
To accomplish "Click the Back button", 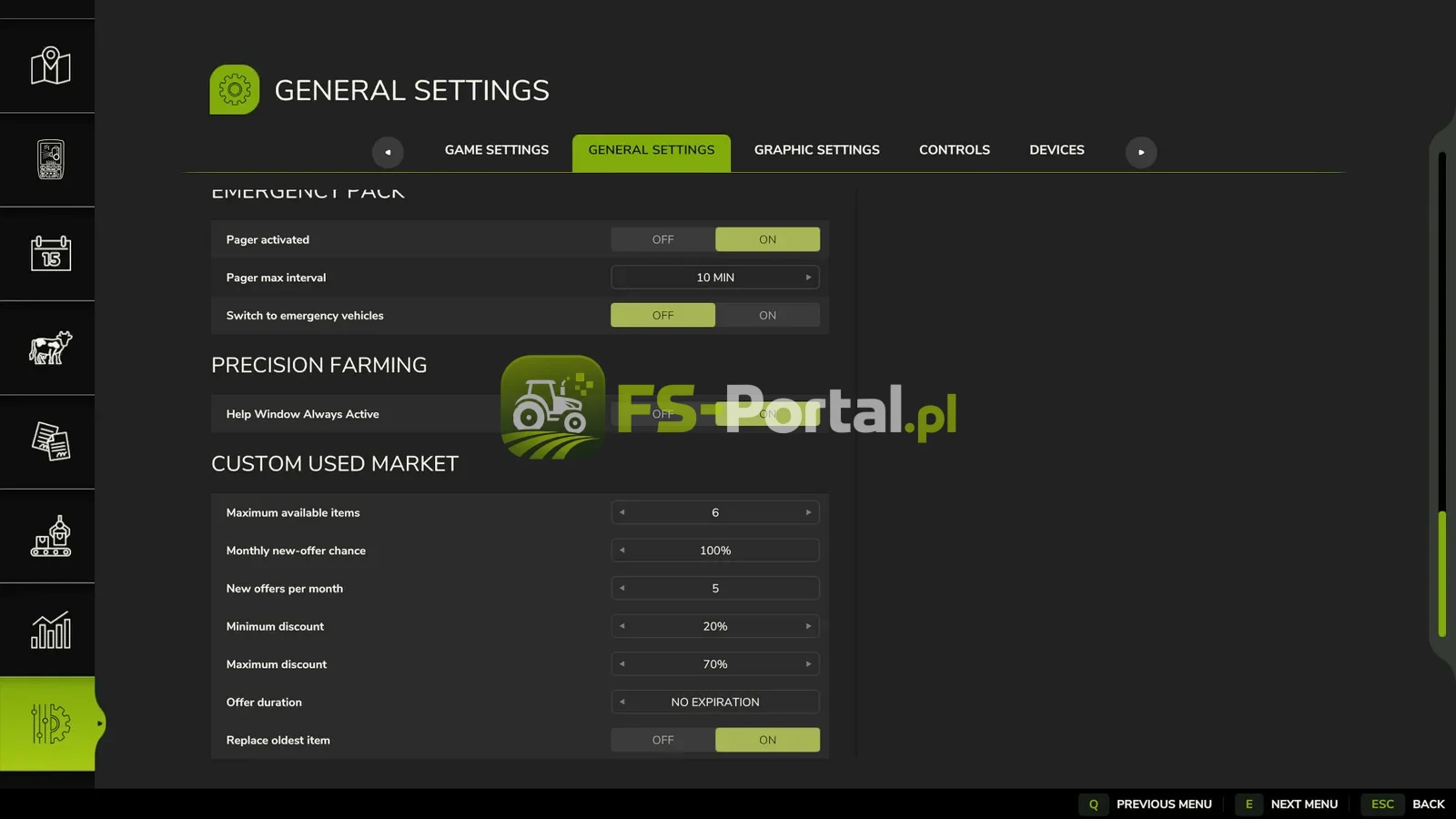I will [x=1402, y=804].
